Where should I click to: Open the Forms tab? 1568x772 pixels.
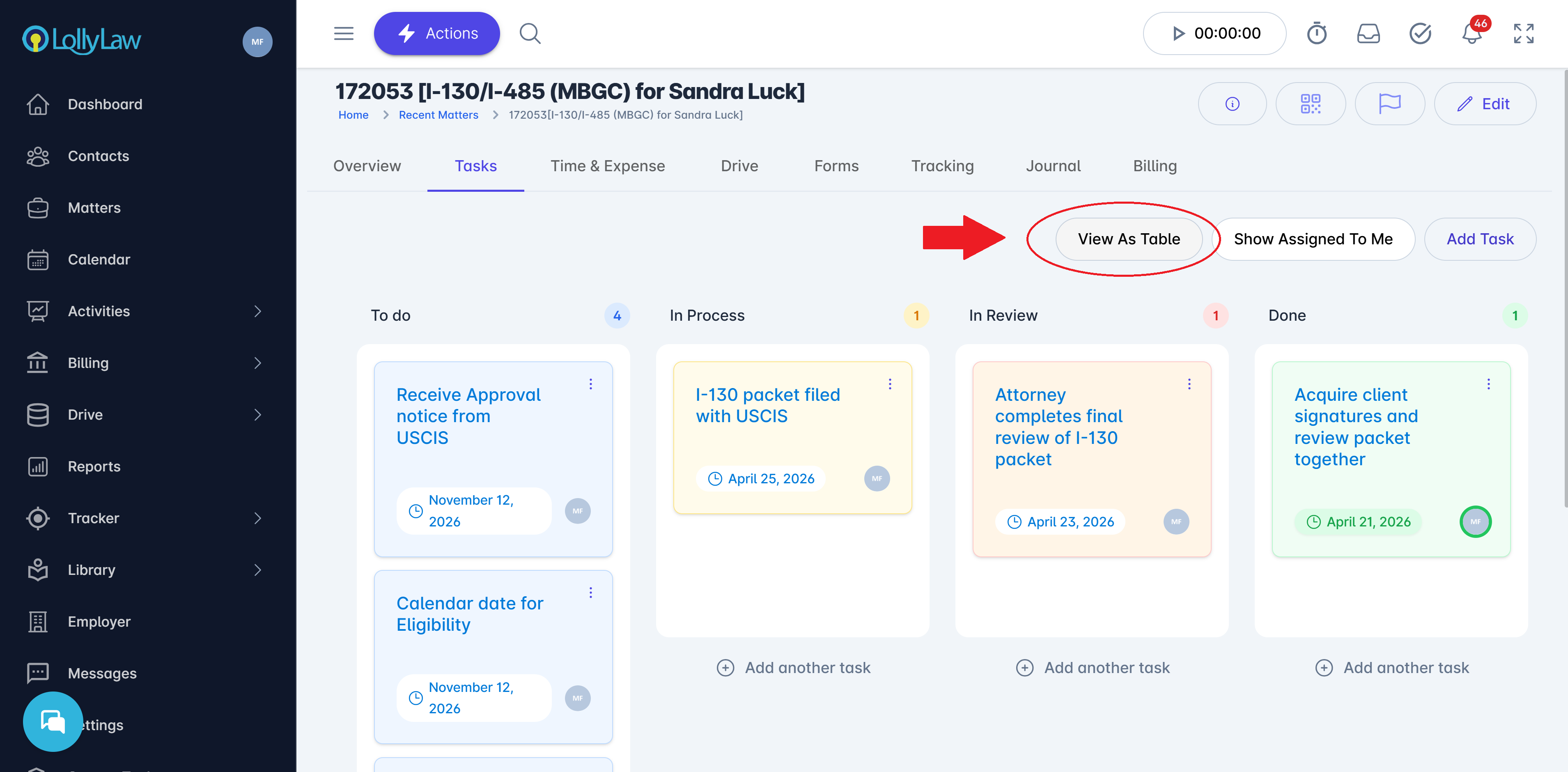point(836,166)
